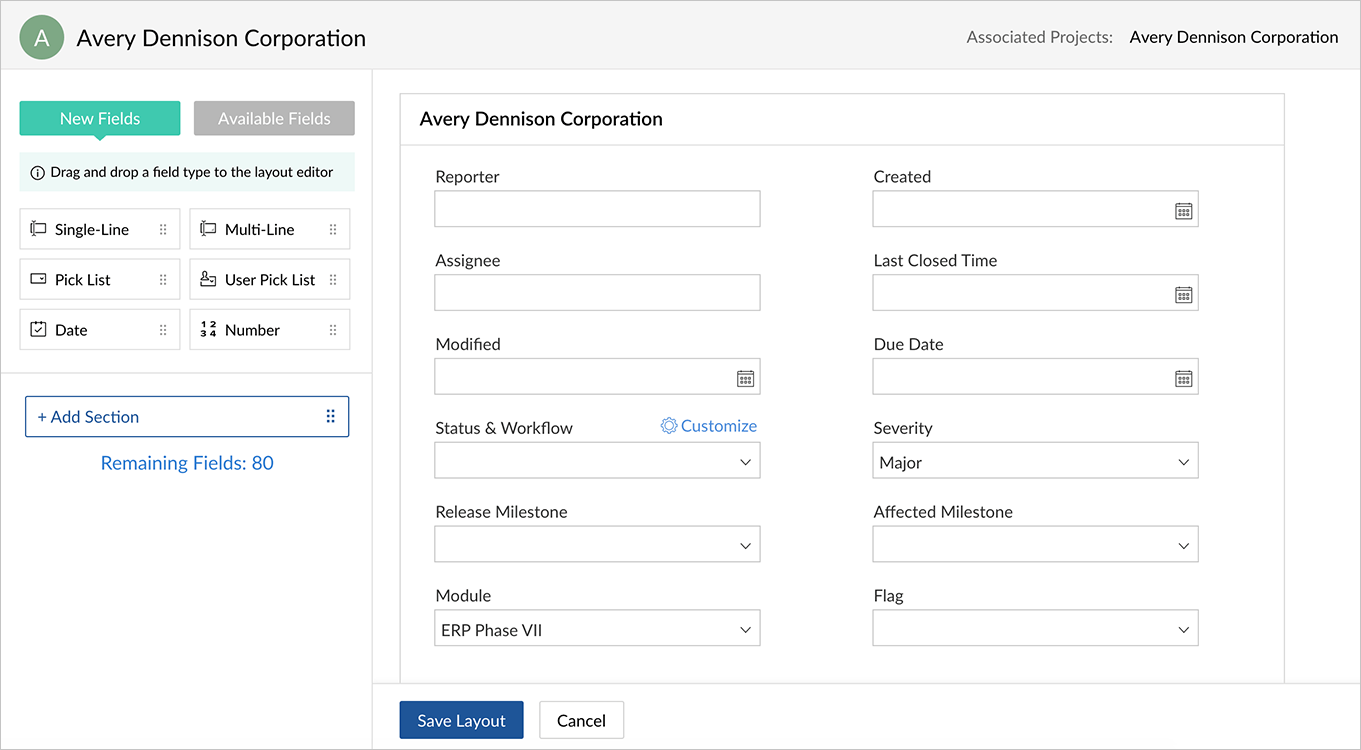
Task: Open the Severity dropdown showing Major
Action: 1035,461
